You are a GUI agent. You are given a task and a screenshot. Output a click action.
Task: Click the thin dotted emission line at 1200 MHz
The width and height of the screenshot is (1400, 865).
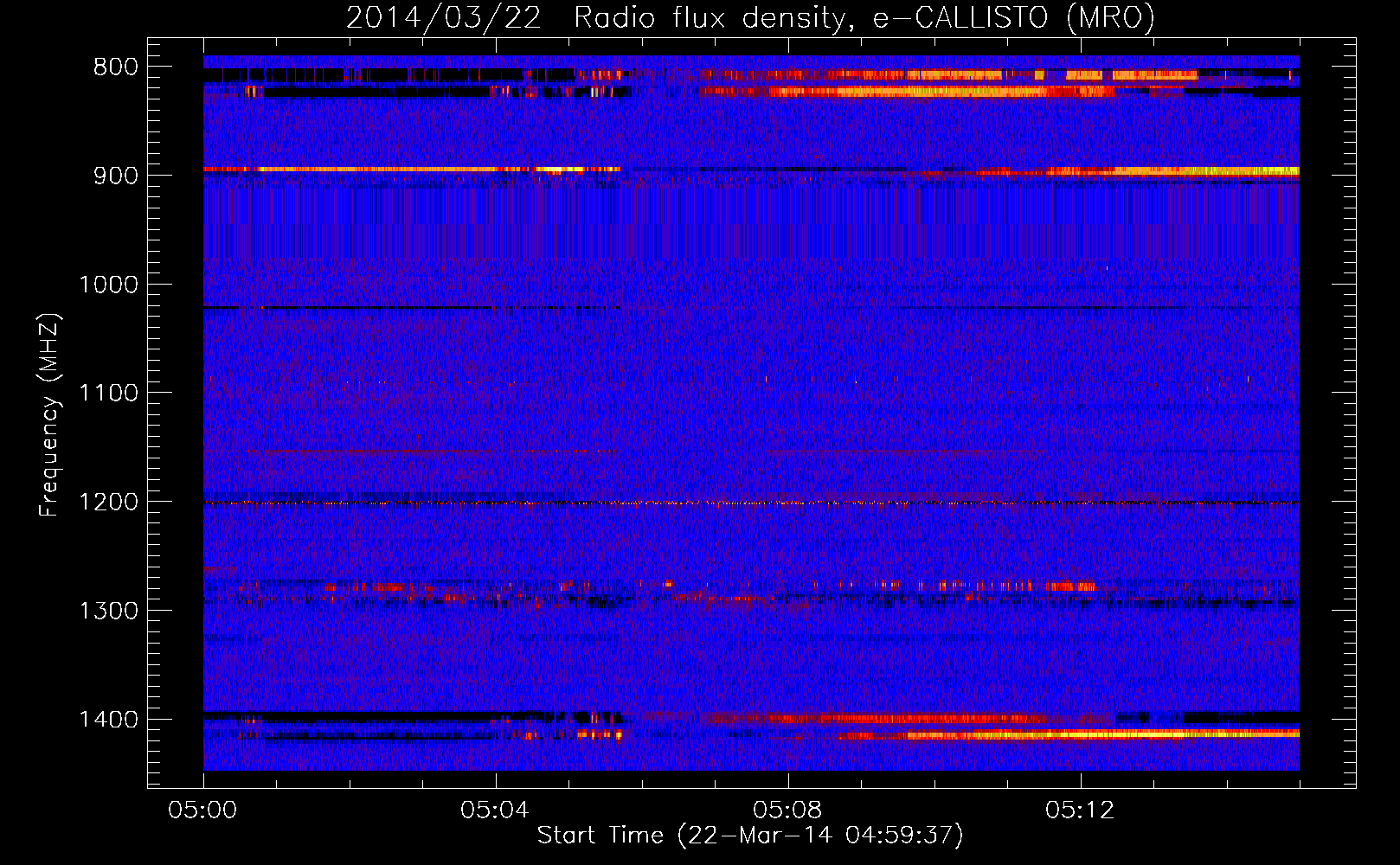(751, 503)
